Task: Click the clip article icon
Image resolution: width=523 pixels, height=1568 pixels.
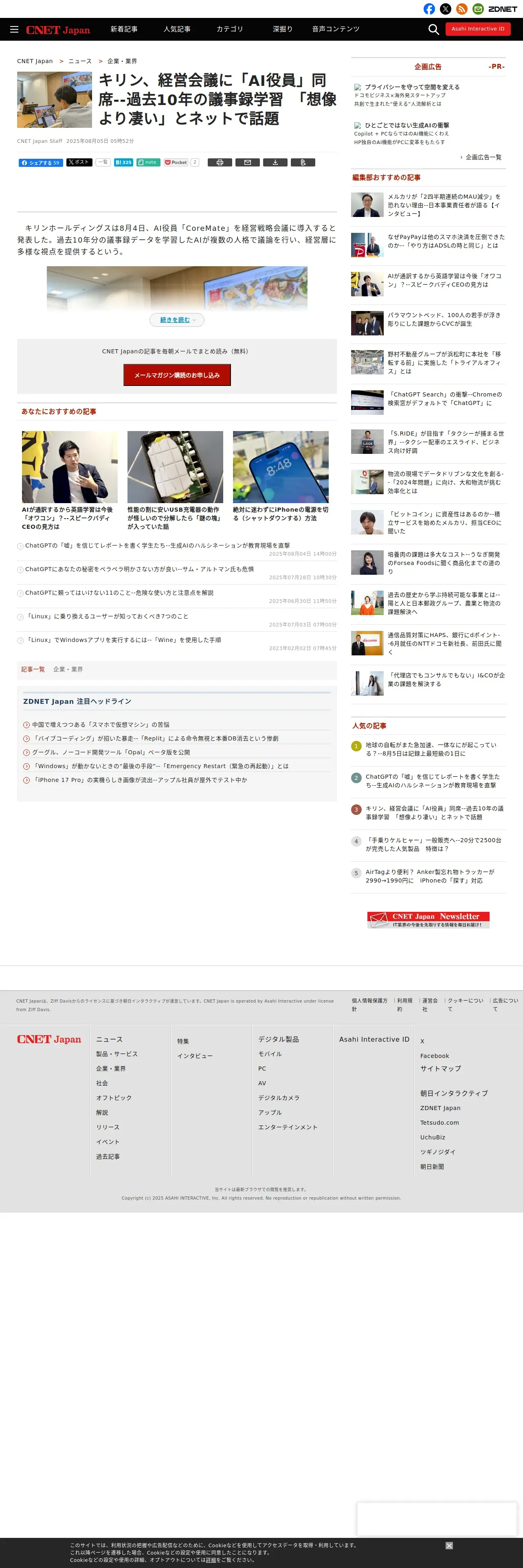Action: click(x=303, y=162)
